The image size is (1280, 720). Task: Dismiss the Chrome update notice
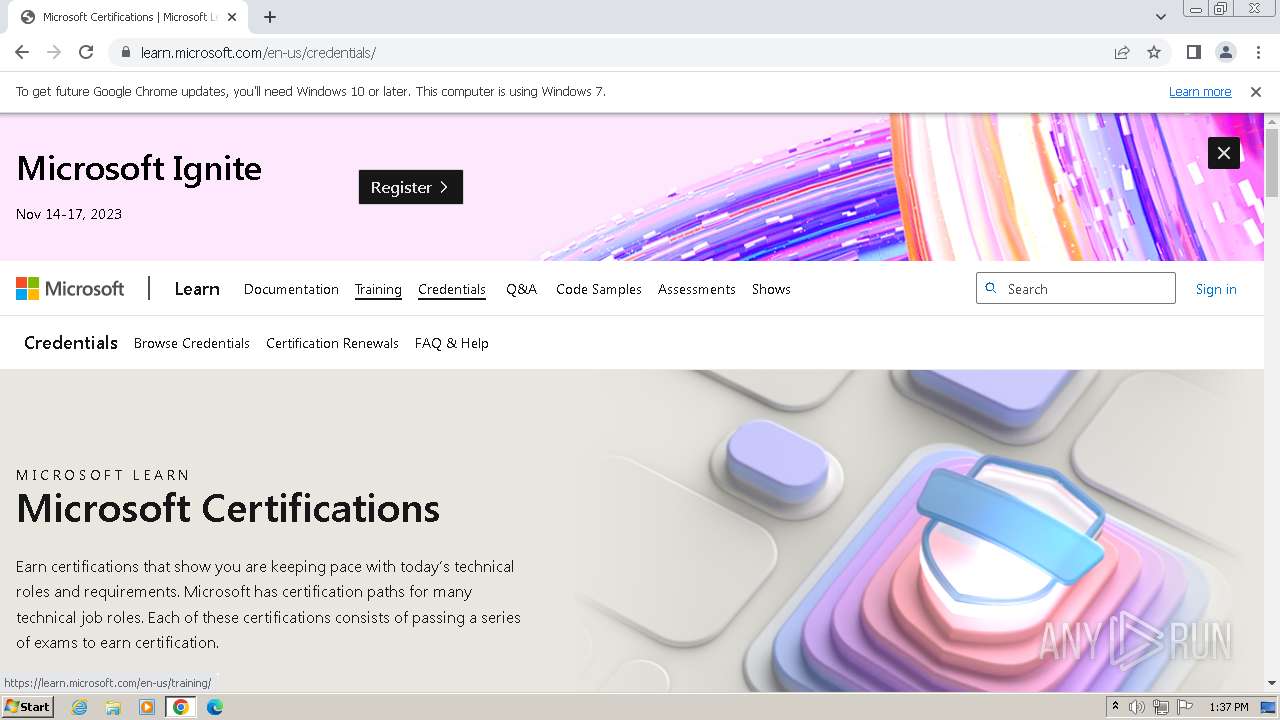click(1256, 92)
